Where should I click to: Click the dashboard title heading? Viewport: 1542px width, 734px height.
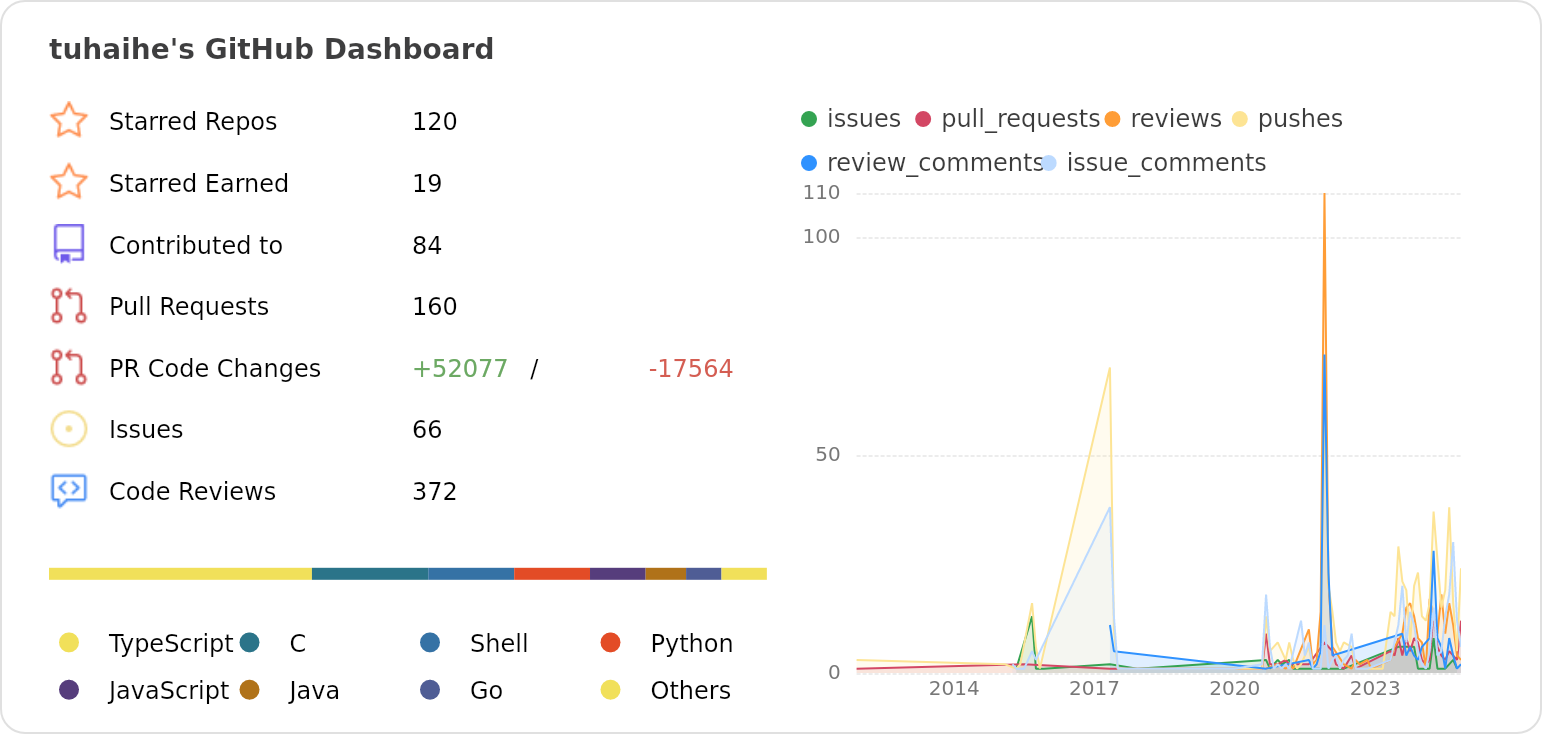tap(271, 49)
